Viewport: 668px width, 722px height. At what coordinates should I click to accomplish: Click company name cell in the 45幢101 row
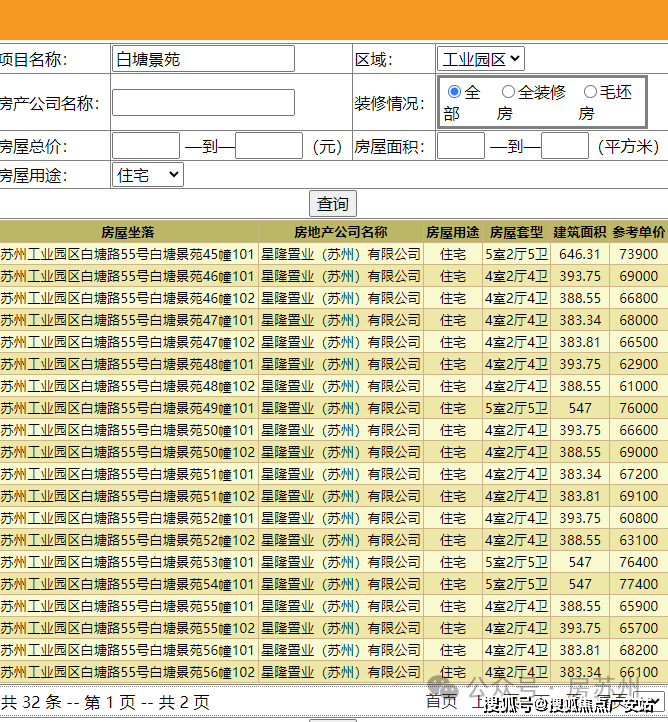coord(341,254)
